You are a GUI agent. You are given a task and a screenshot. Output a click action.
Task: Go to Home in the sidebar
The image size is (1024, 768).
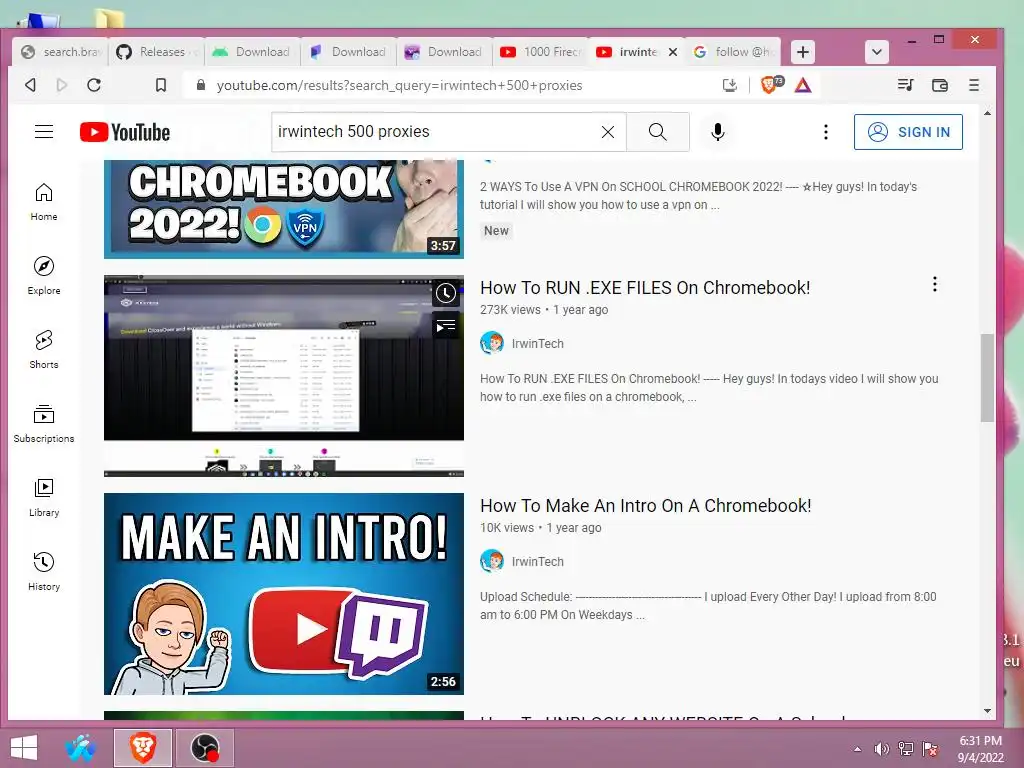44,202
